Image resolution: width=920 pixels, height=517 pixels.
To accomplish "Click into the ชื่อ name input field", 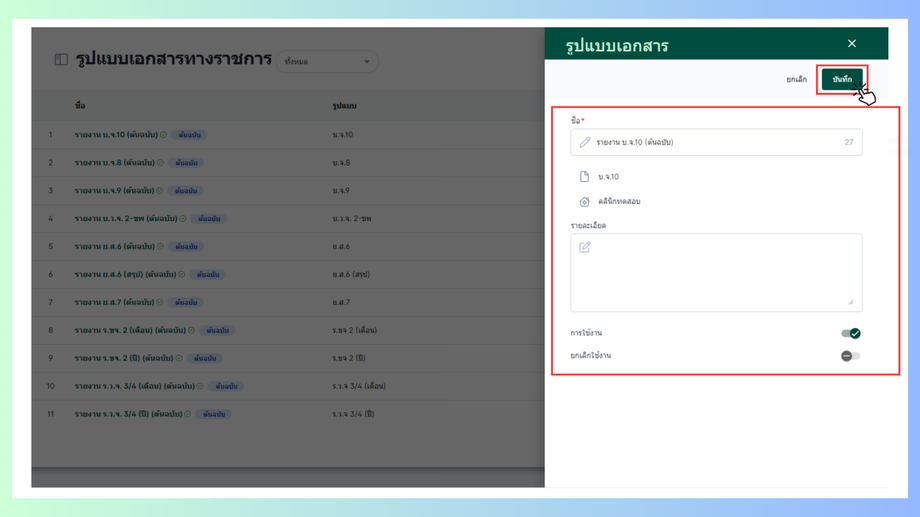I will click(x=716, y=142).
